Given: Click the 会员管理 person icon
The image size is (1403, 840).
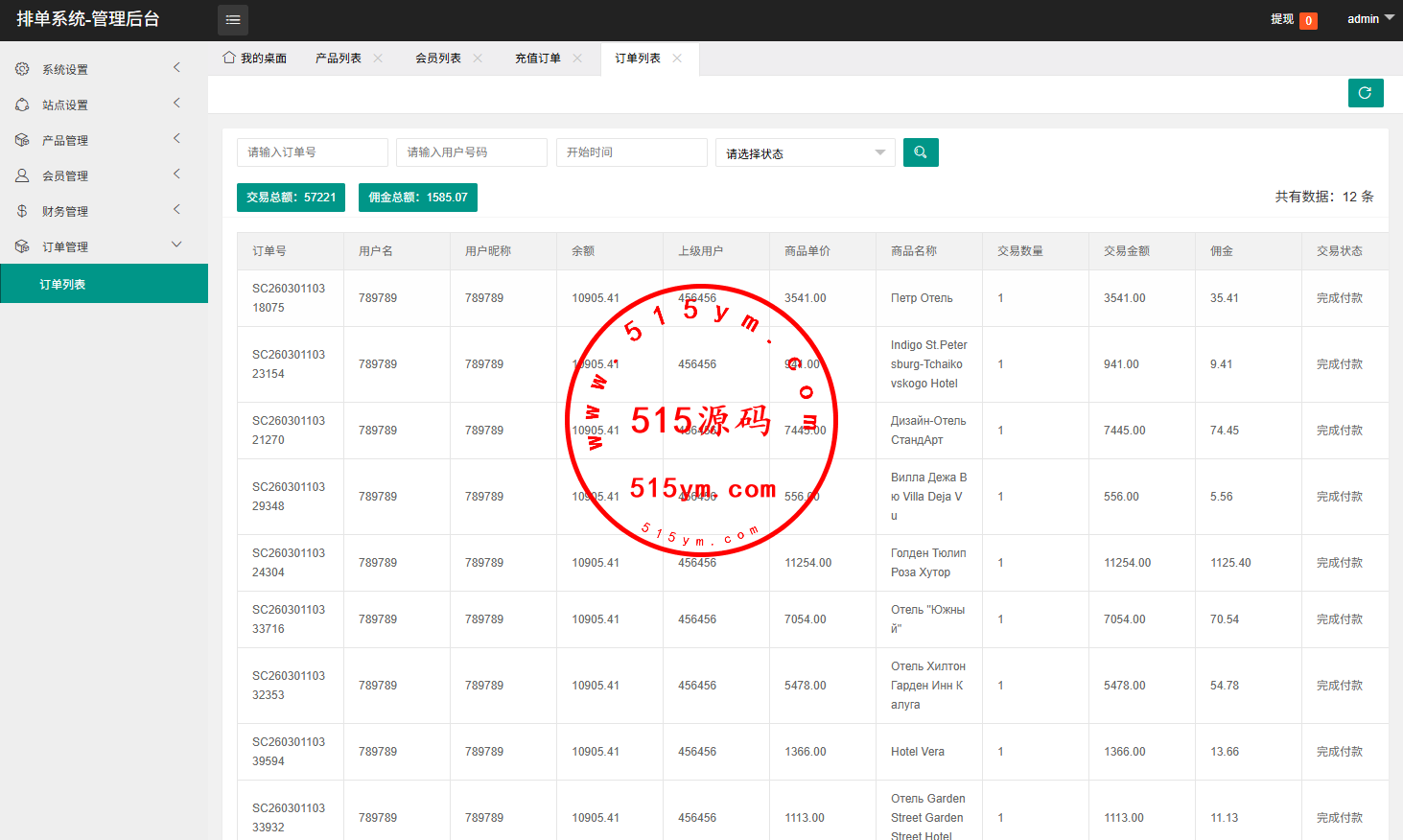Looking at the screenshot, I should point(22,175).
